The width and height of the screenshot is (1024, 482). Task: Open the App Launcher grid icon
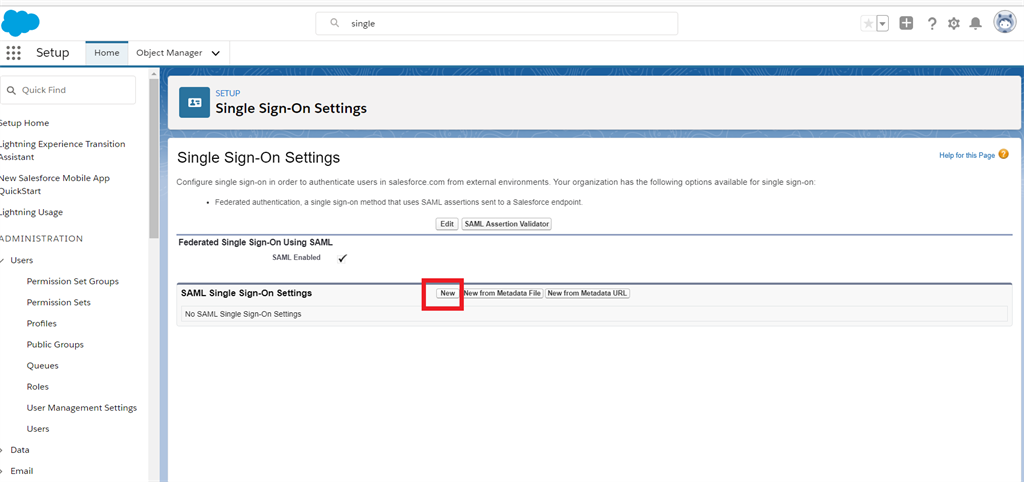point(13,53)
